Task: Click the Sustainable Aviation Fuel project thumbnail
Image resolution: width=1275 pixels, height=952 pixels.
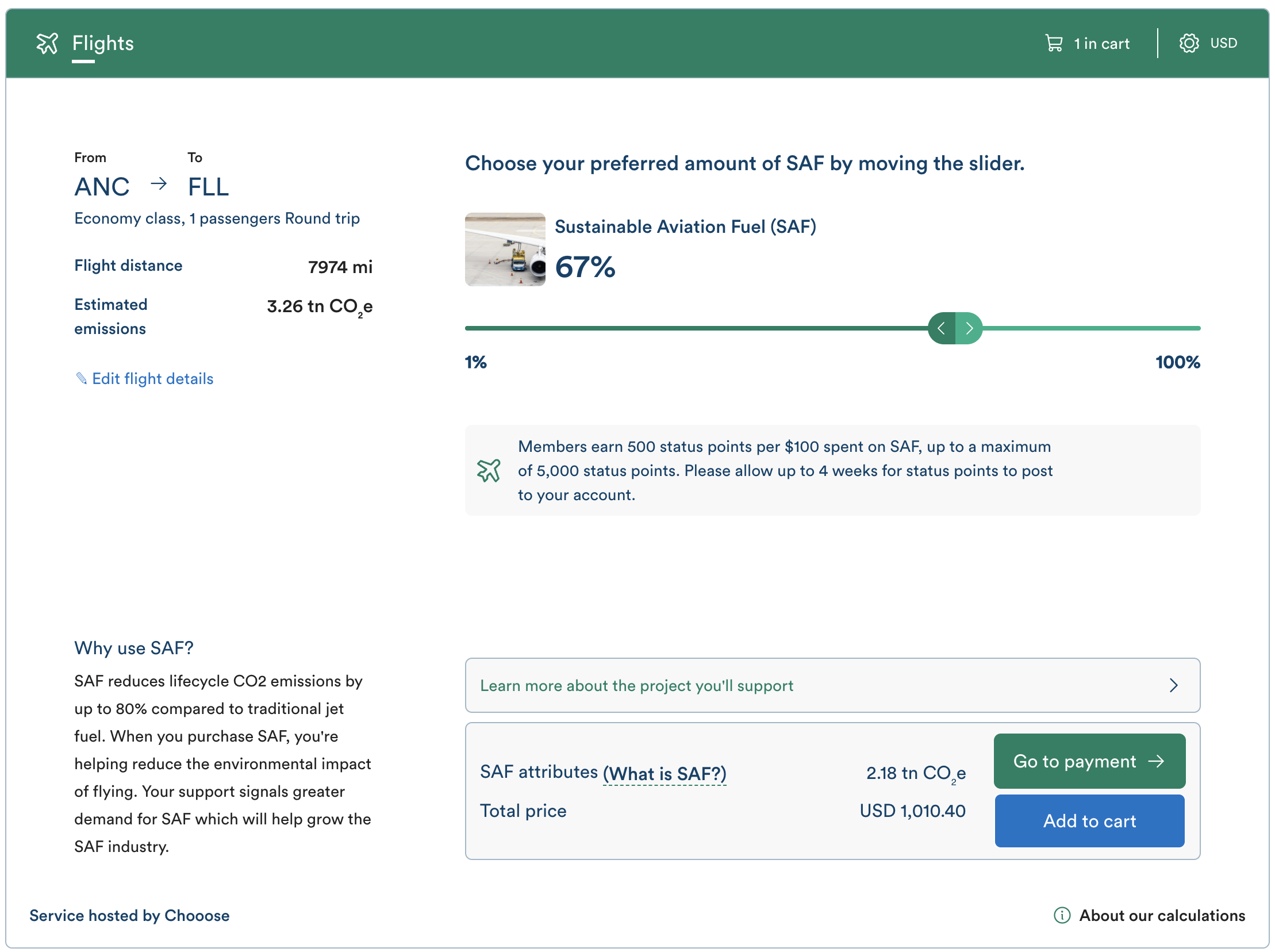Action: 505,249
